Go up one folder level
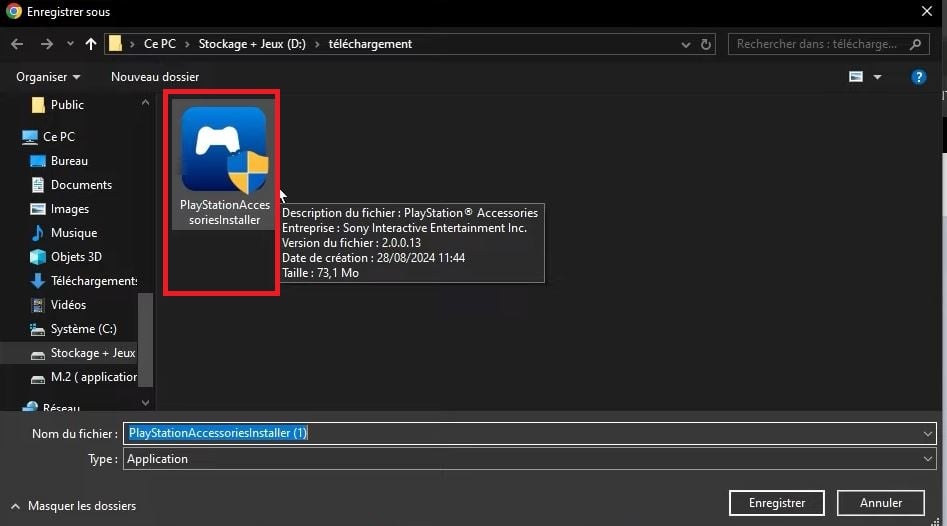 click(x=91, y=44)
